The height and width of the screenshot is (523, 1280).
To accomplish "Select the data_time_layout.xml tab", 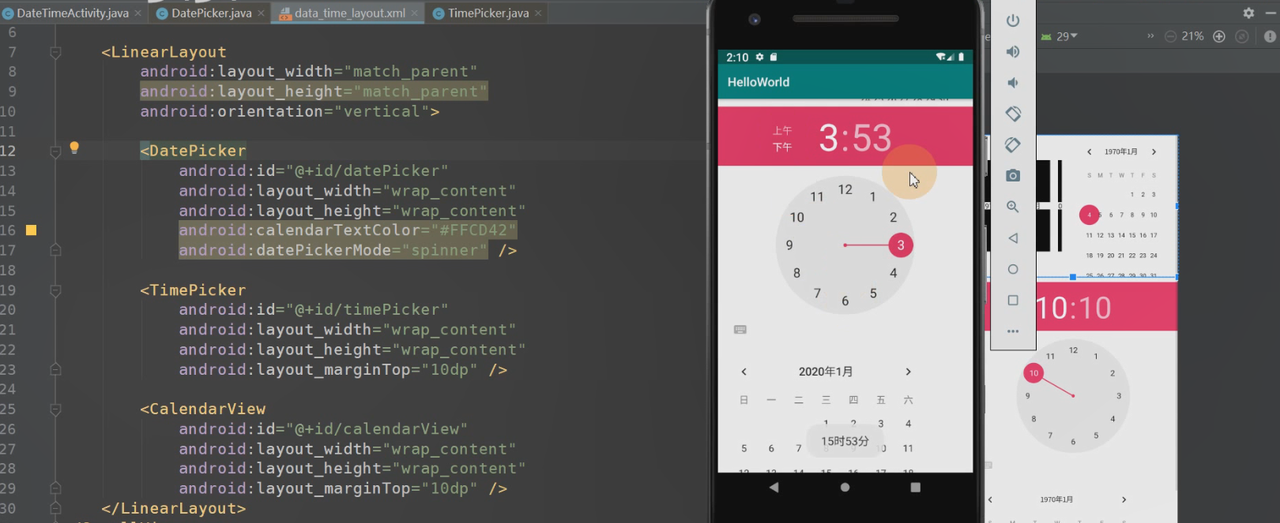I will 346,13.
